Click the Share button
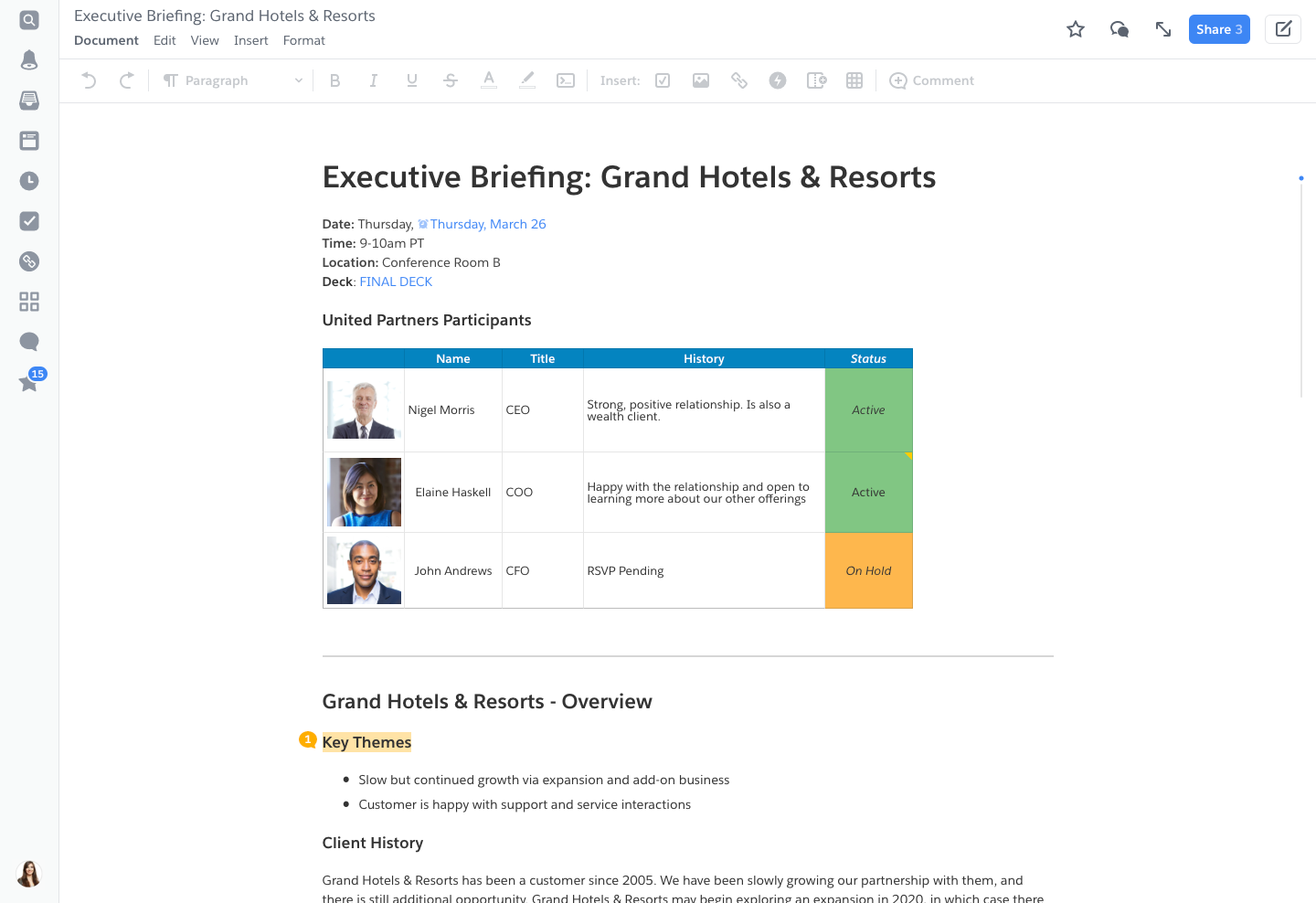1316x903 pixels. point(1219,28)
